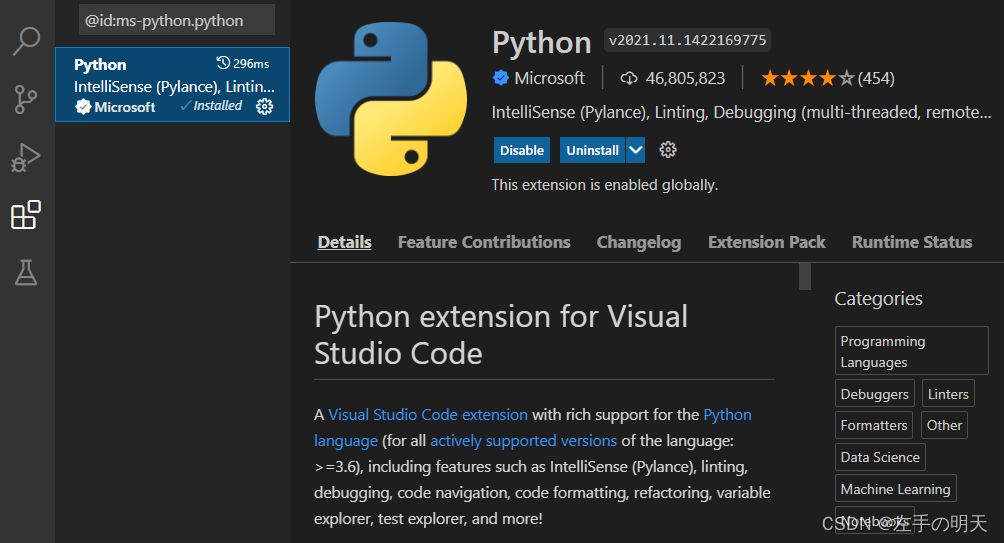This screenshot has width=1004, height=543.
Task: Click the settings gear next to Uninstall
Action: click(668, 150)
